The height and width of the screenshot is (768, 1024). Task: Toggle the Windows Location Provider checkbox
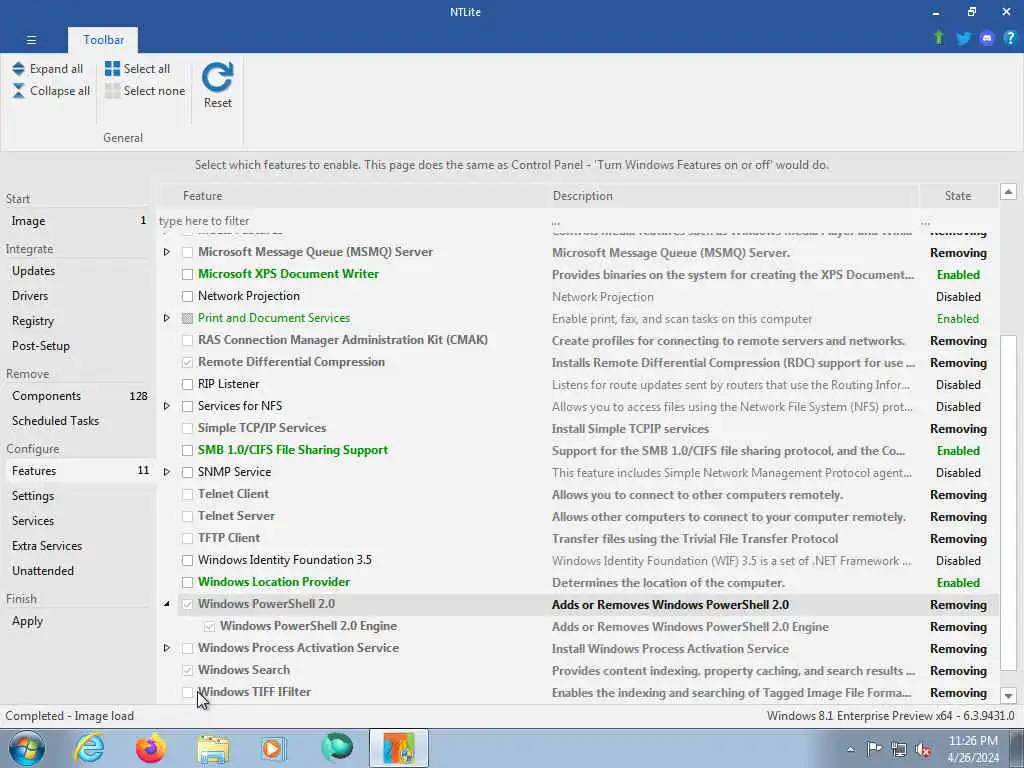[x=187, y=582]
